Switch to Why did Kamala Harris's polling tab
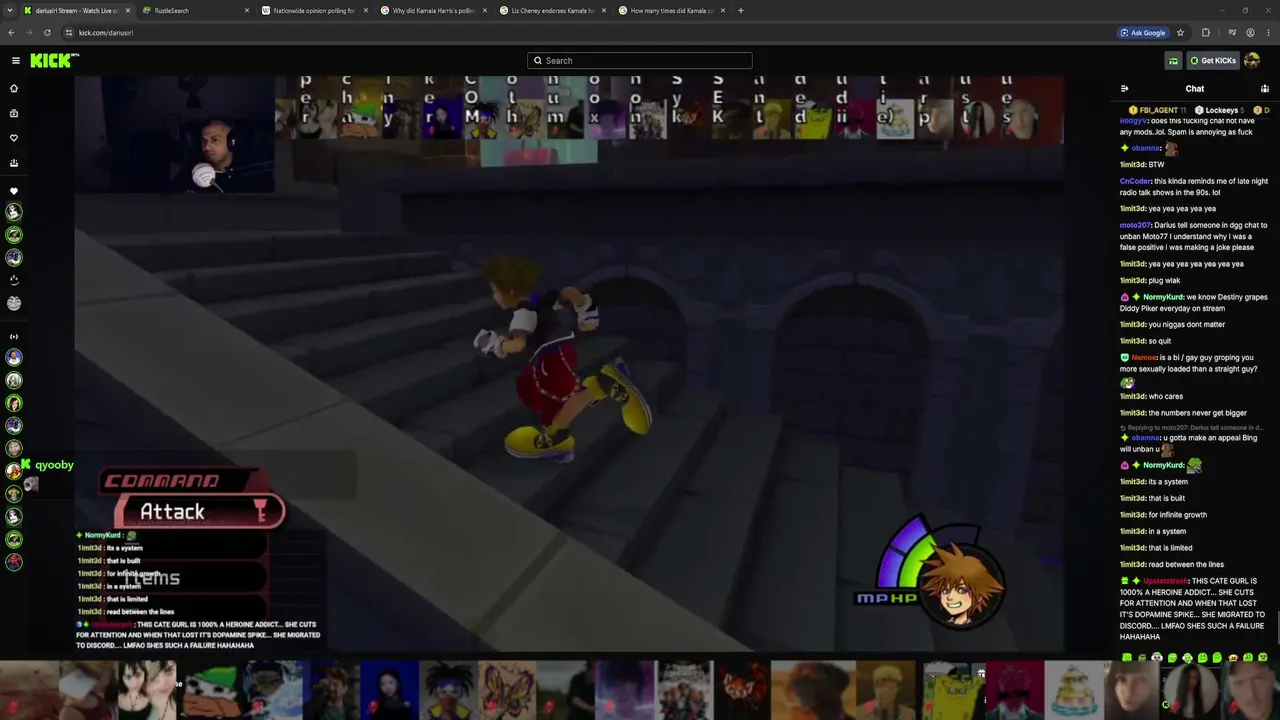Screen dimensions: 1280x720 click(x=433, y=10)
